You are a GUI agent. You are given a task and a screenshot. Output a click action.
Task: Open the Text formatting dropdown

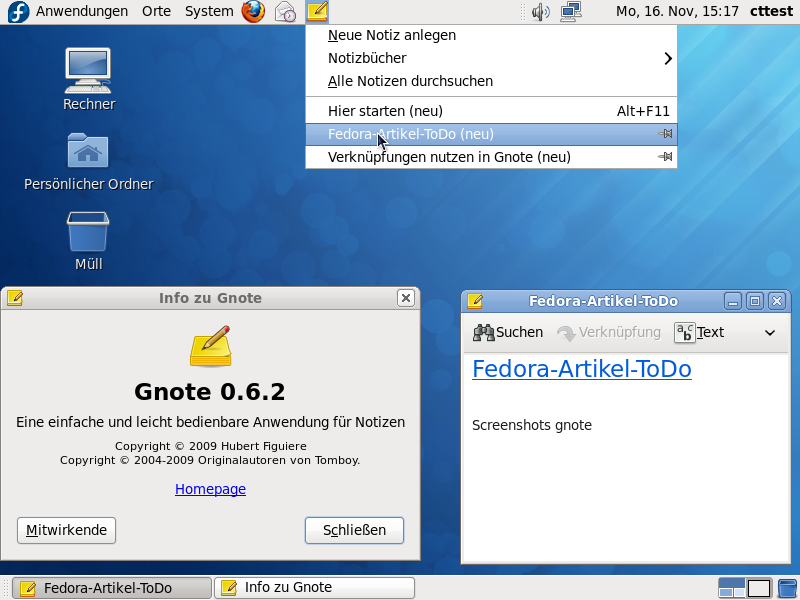(699, 332)
